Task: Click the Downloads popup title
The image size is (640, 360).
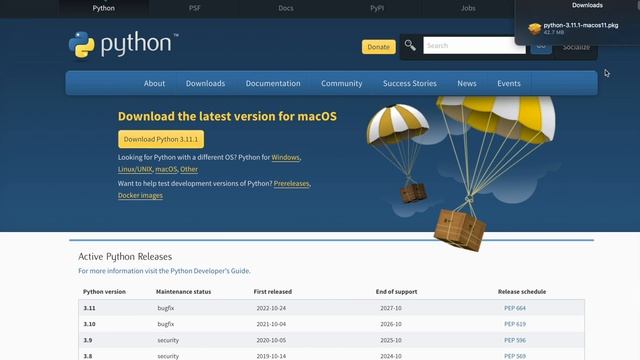Action: coord(587,5)
